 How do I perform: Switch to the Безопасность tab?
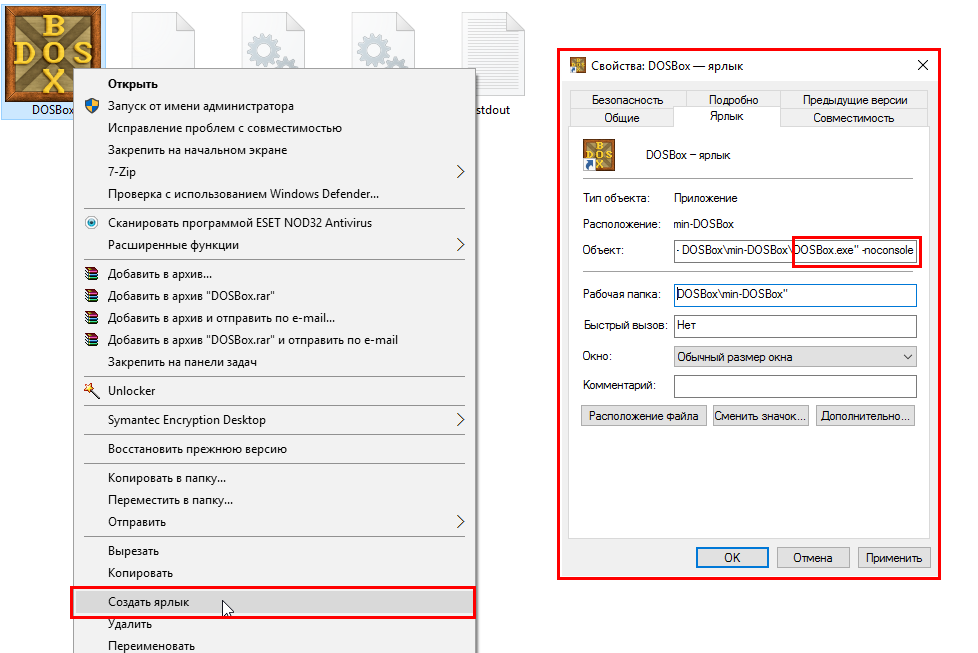coord(627,100)
